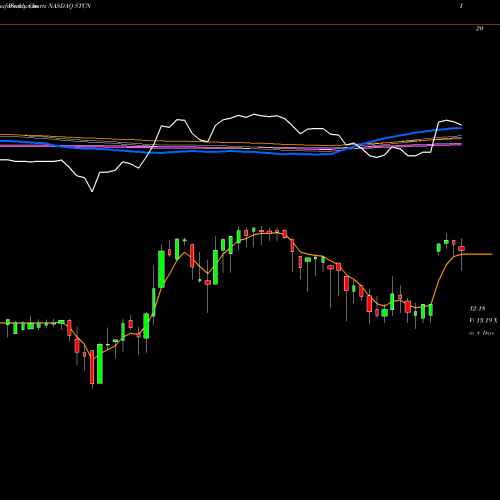Click the last red candlestick on the chart
Image resolution: width=500 pixels, height=500 pixels.
coord(462,249)
